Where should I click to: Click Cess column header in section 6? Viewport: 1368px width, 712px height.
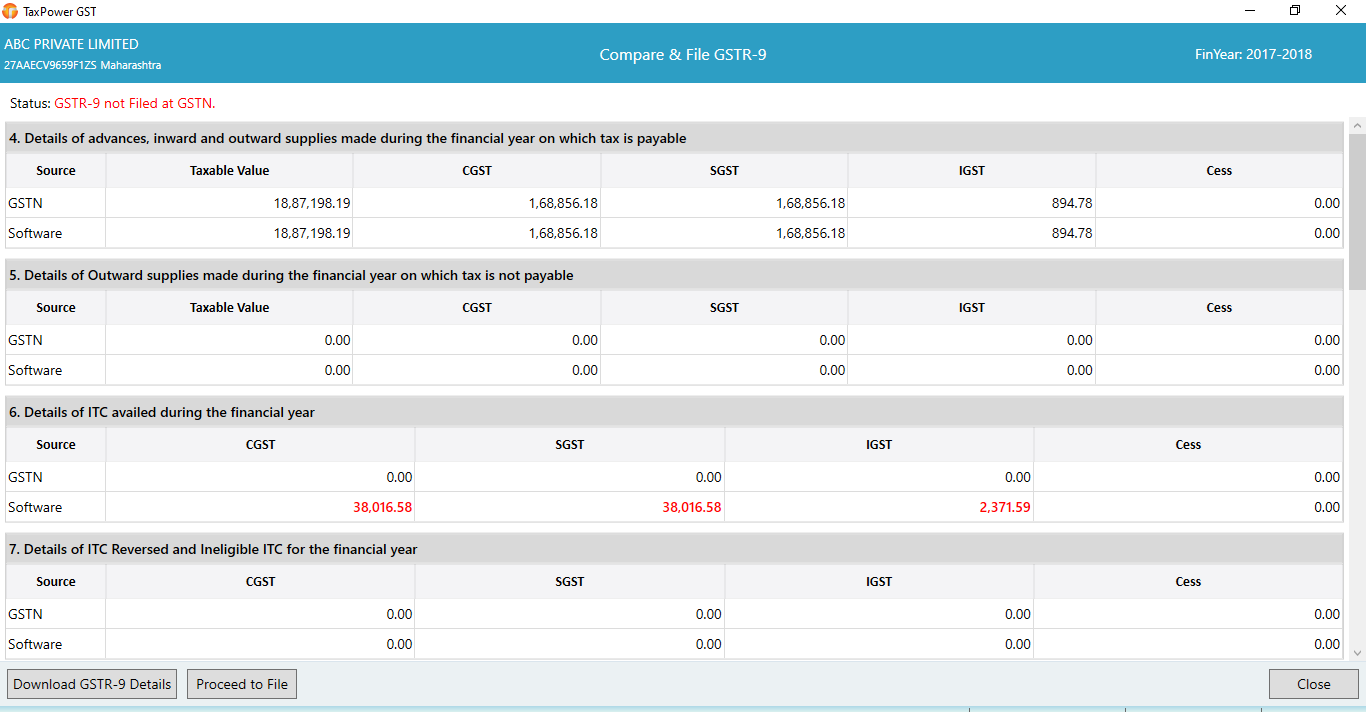pyautogui.click(x=1188, y=445)
